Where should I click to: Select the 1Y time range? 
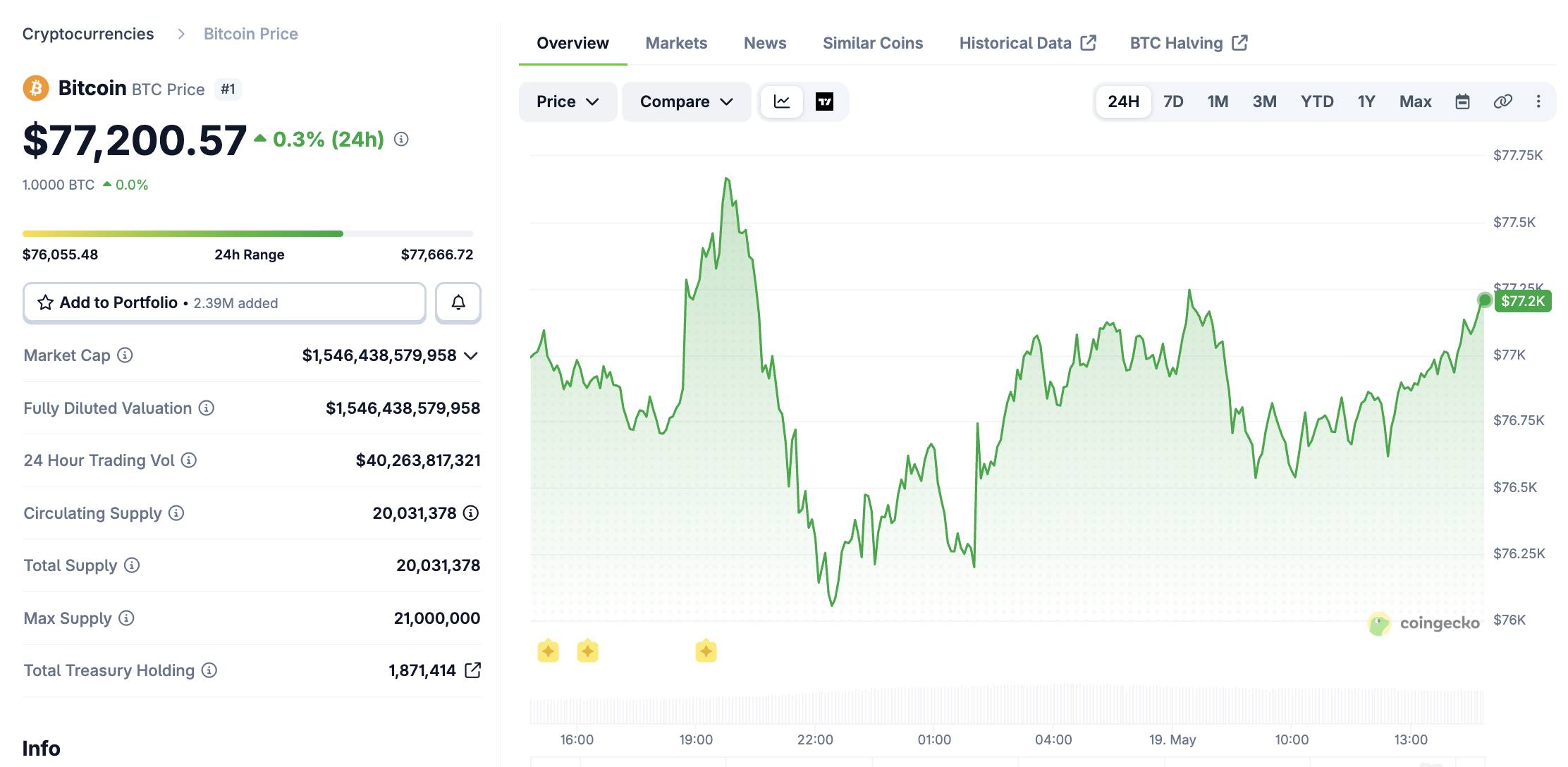click(1366, 102)
